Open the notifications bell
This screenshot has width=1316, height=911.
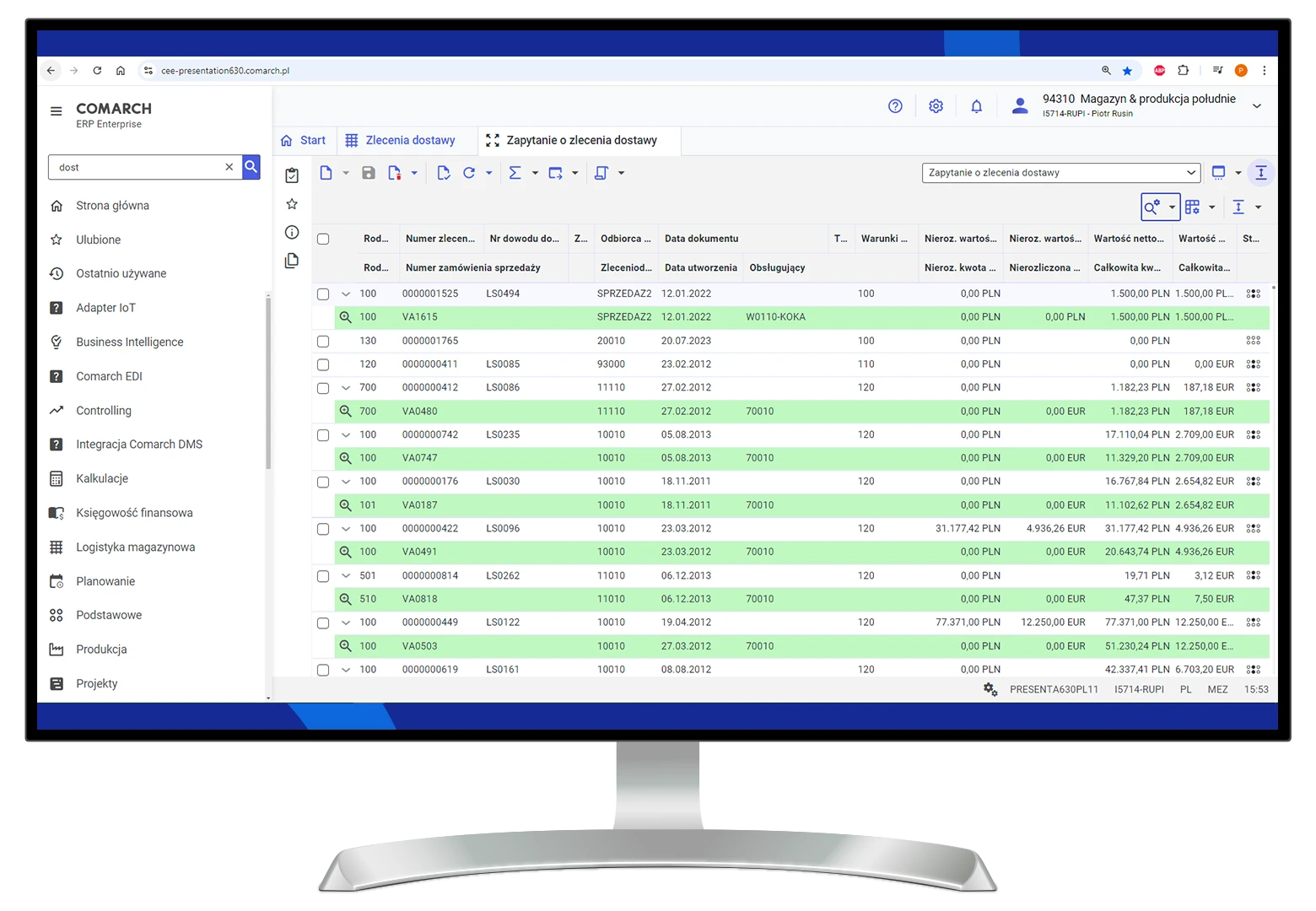pos(976,106)
